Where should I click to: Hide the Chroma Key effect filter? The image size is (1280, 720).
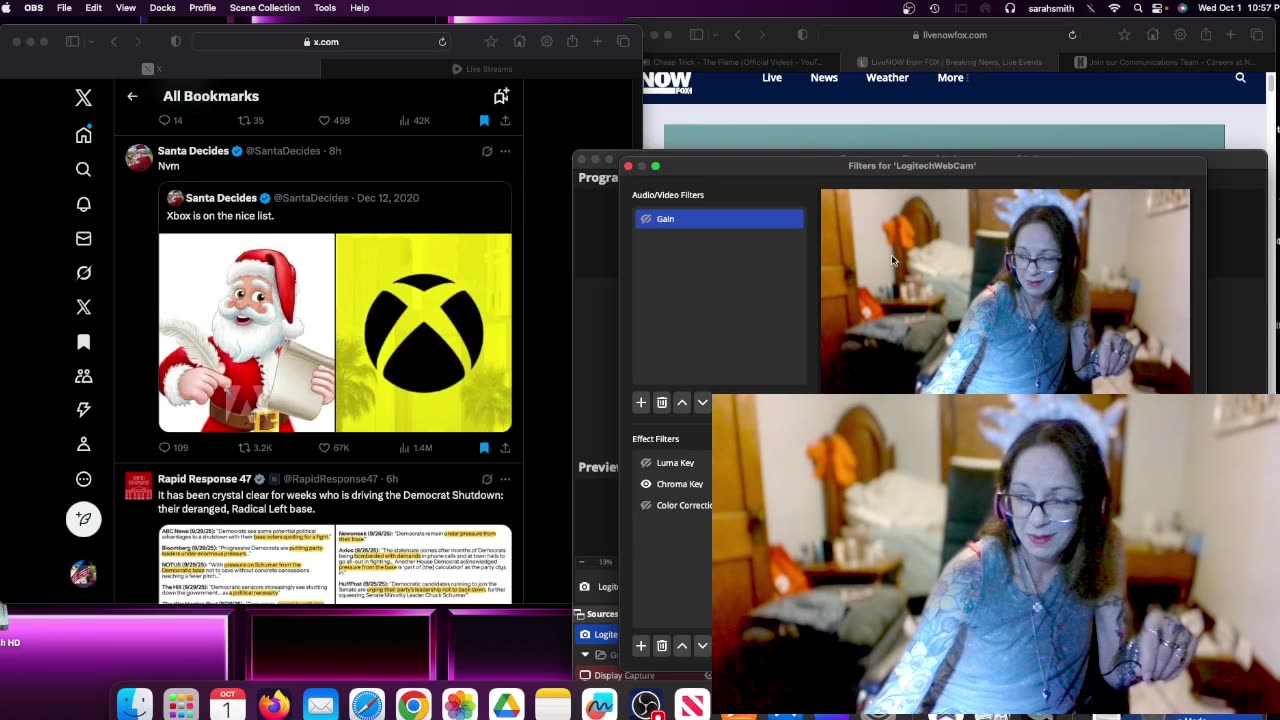[x=646, y=484]
